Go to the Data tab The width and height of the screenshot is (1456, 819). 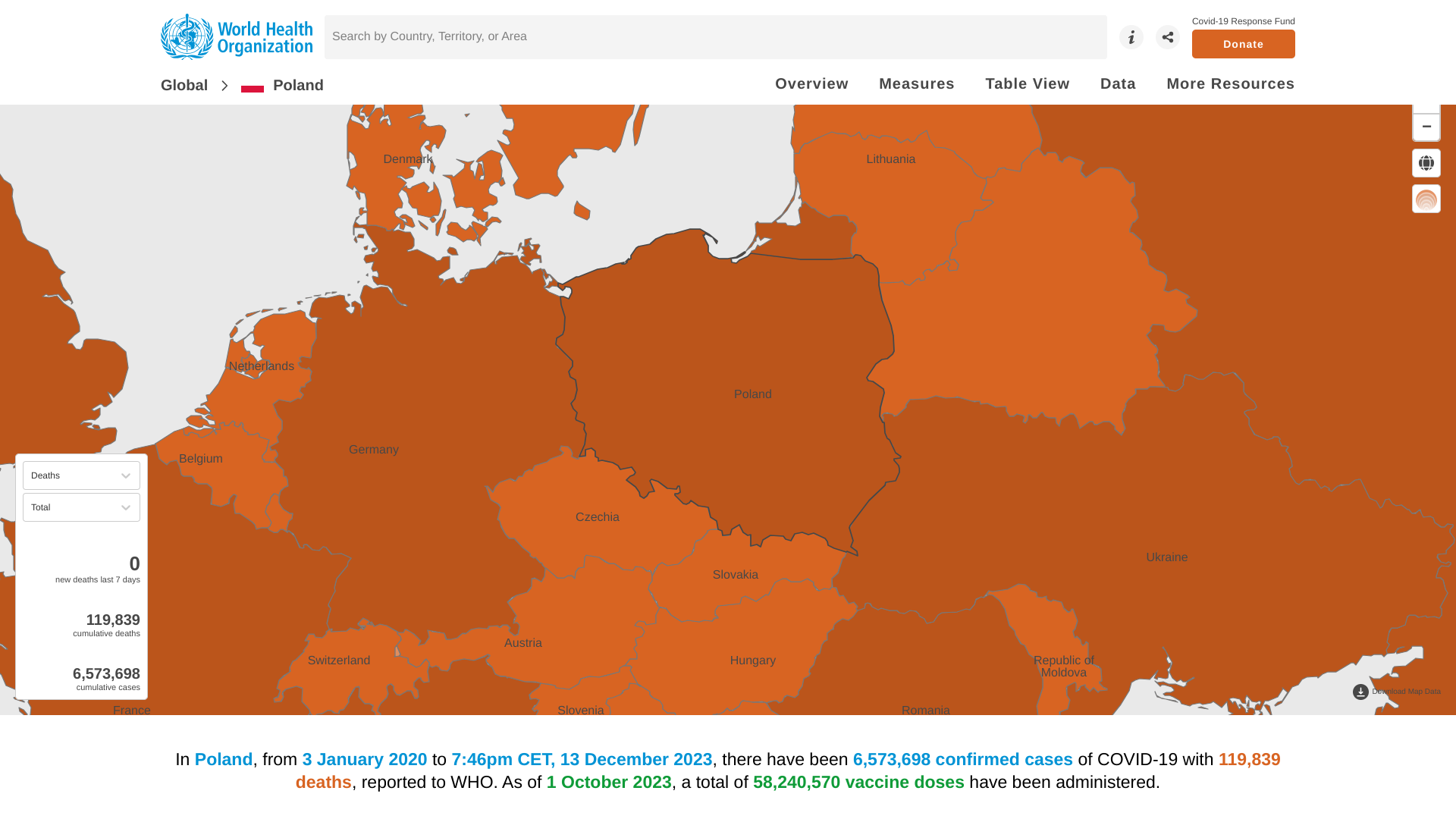coord(1117,83)
